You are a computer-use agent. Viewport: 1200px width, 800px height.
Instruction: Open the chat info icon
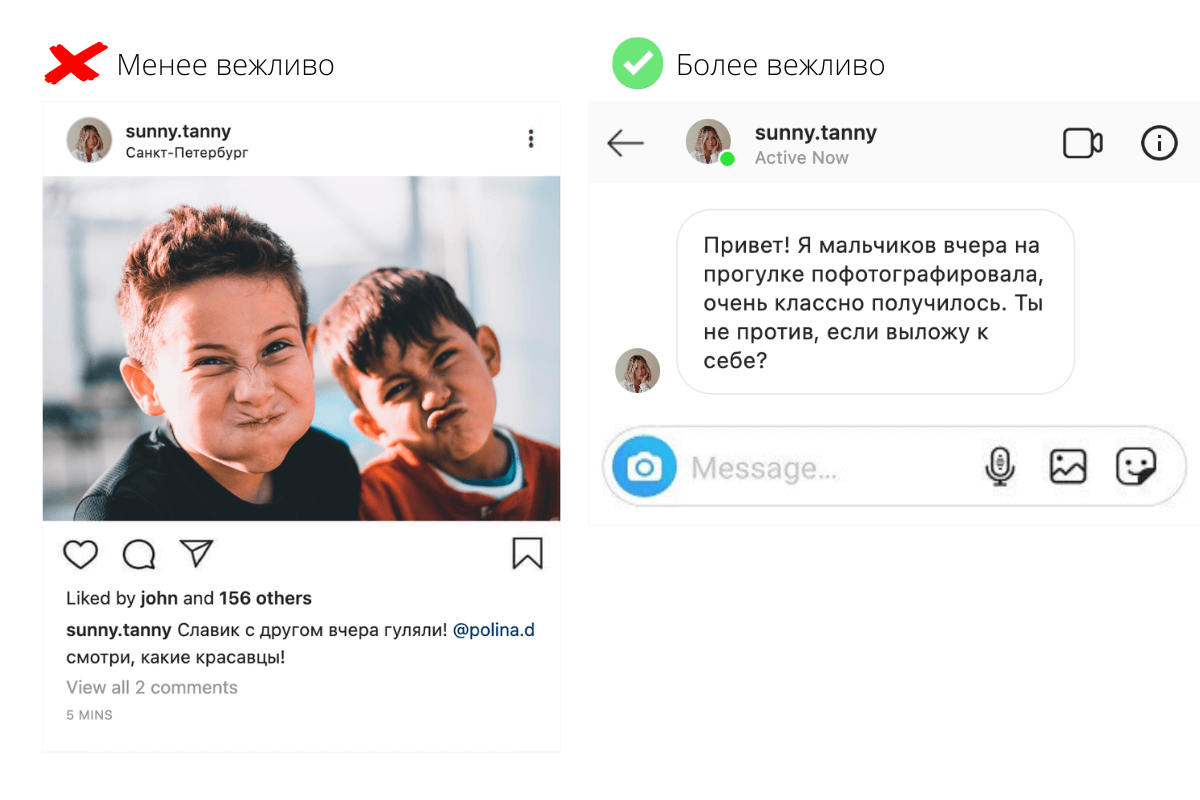(1159, 144)
